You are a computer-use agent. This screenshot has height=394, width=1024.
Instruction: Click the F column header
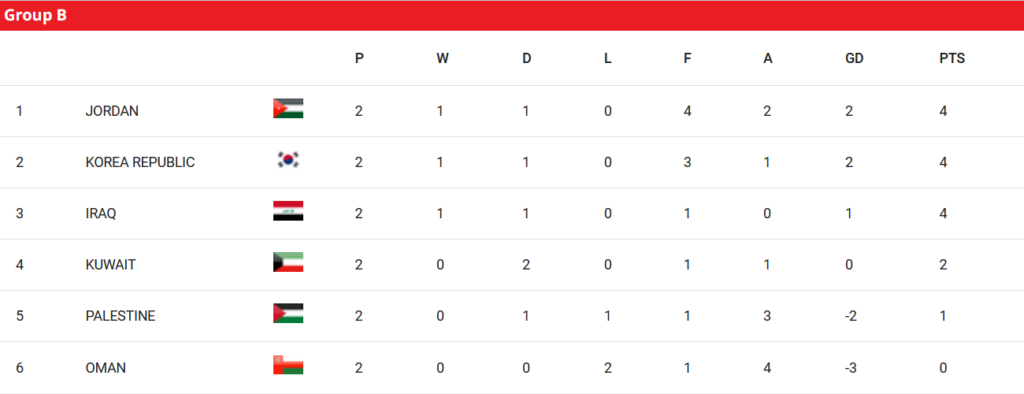click(x=687, y=58)
